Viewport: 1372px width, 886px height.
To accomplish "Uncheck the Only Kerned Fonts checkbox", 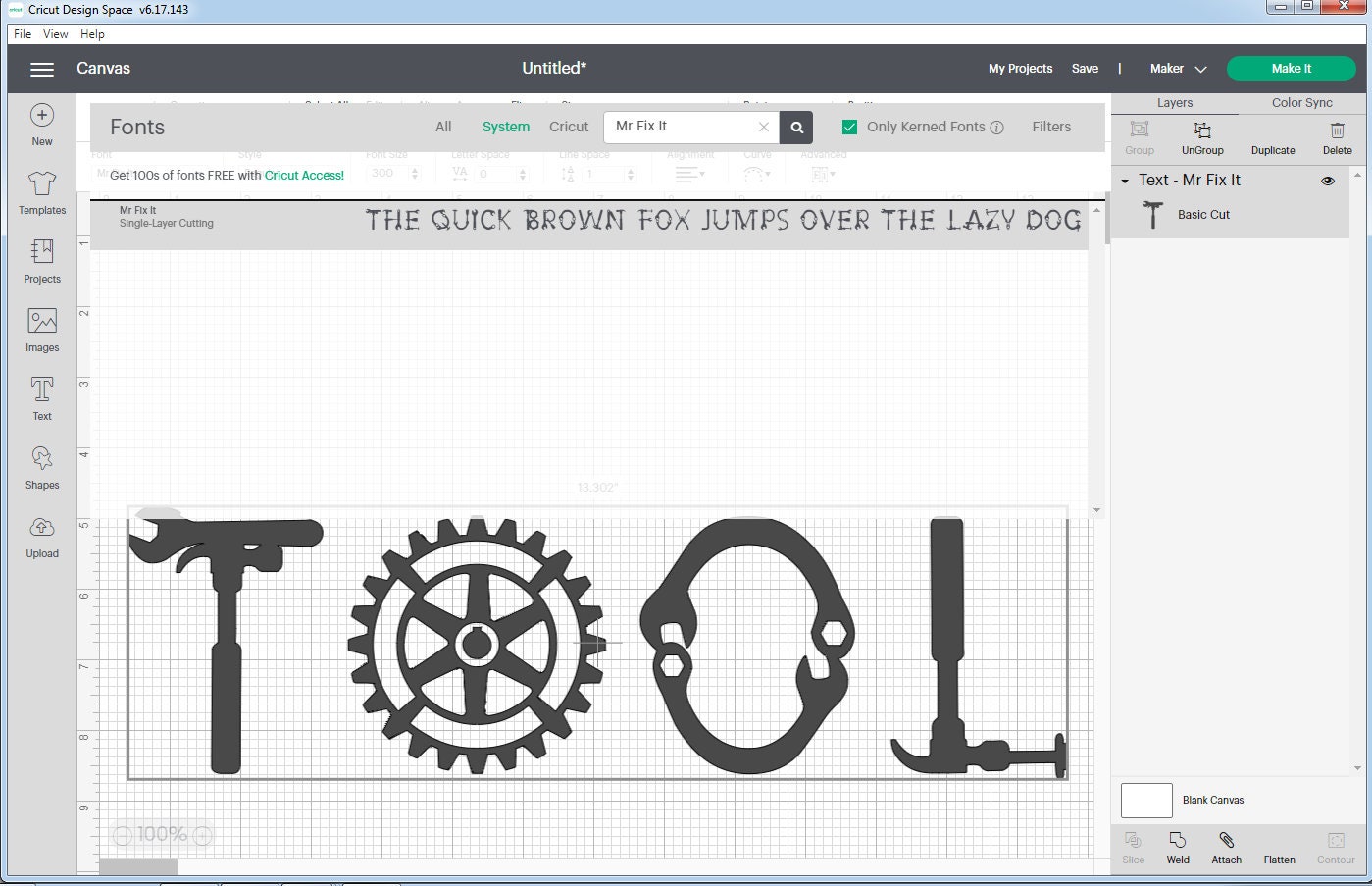I will click(x=848, y=127).
